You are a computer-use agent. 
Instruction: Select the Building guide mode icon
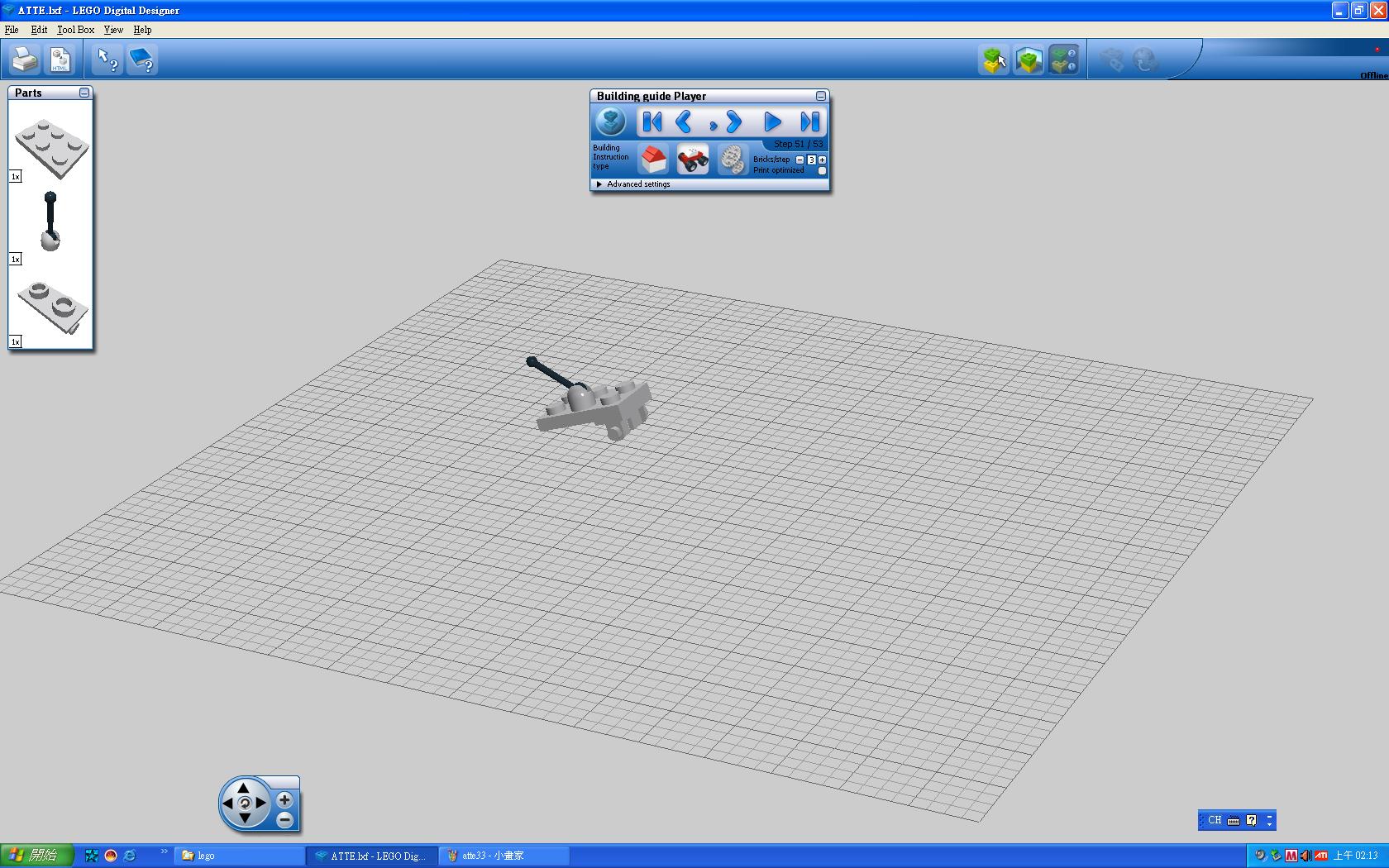[x=1063, y=60]
